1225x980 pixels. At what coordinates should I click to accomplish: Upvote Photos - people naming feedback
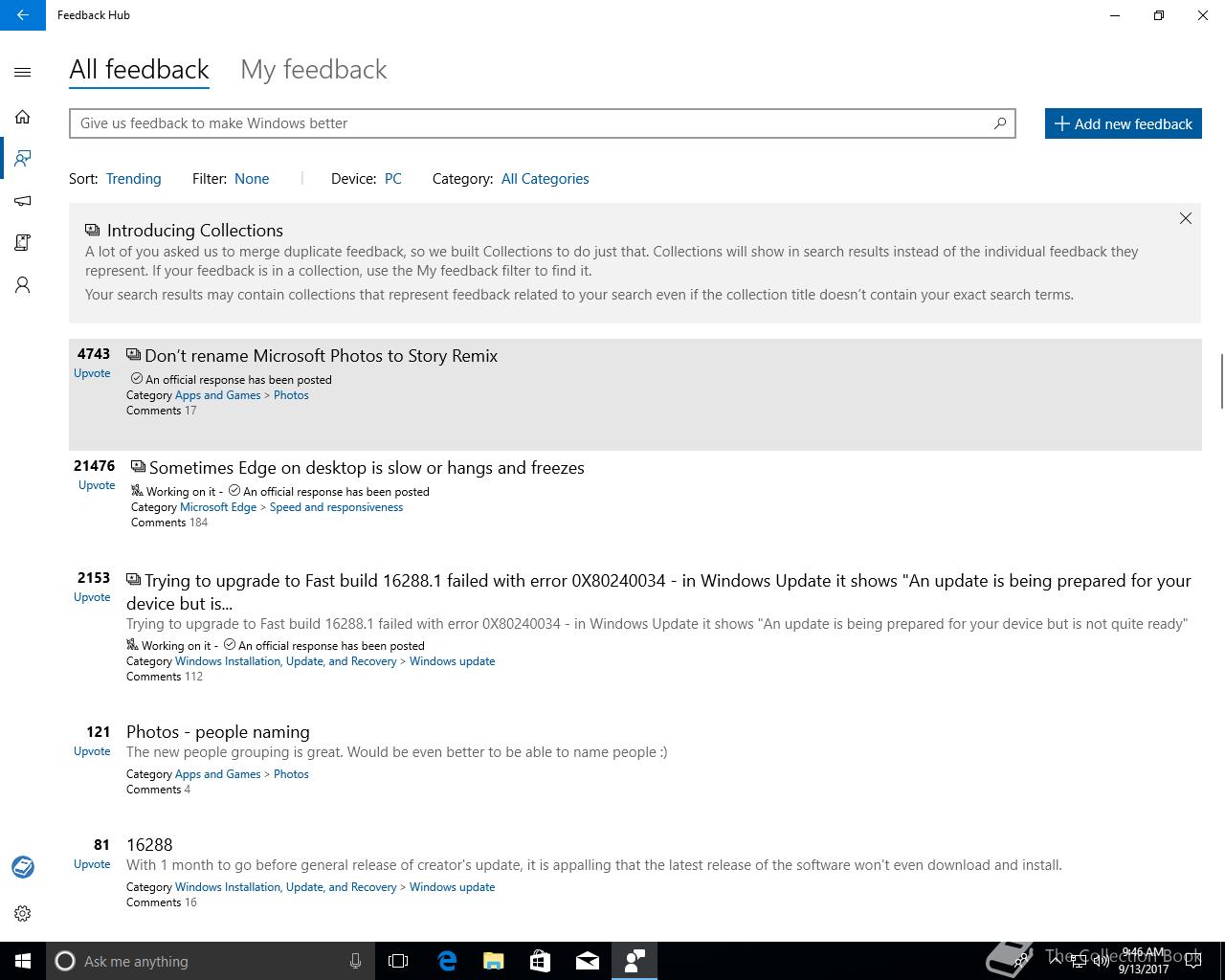(92, 751)
